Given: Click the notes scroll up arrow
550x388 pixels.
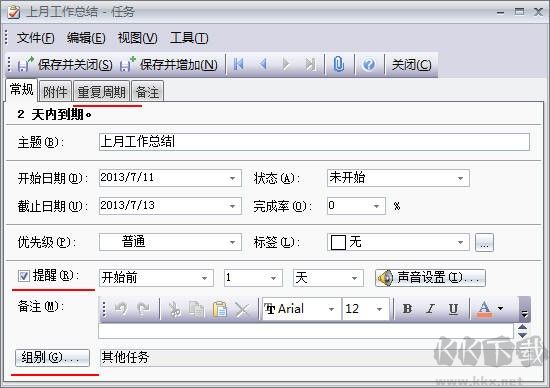Looking at the screenshot, I should (x=523, y=327).
